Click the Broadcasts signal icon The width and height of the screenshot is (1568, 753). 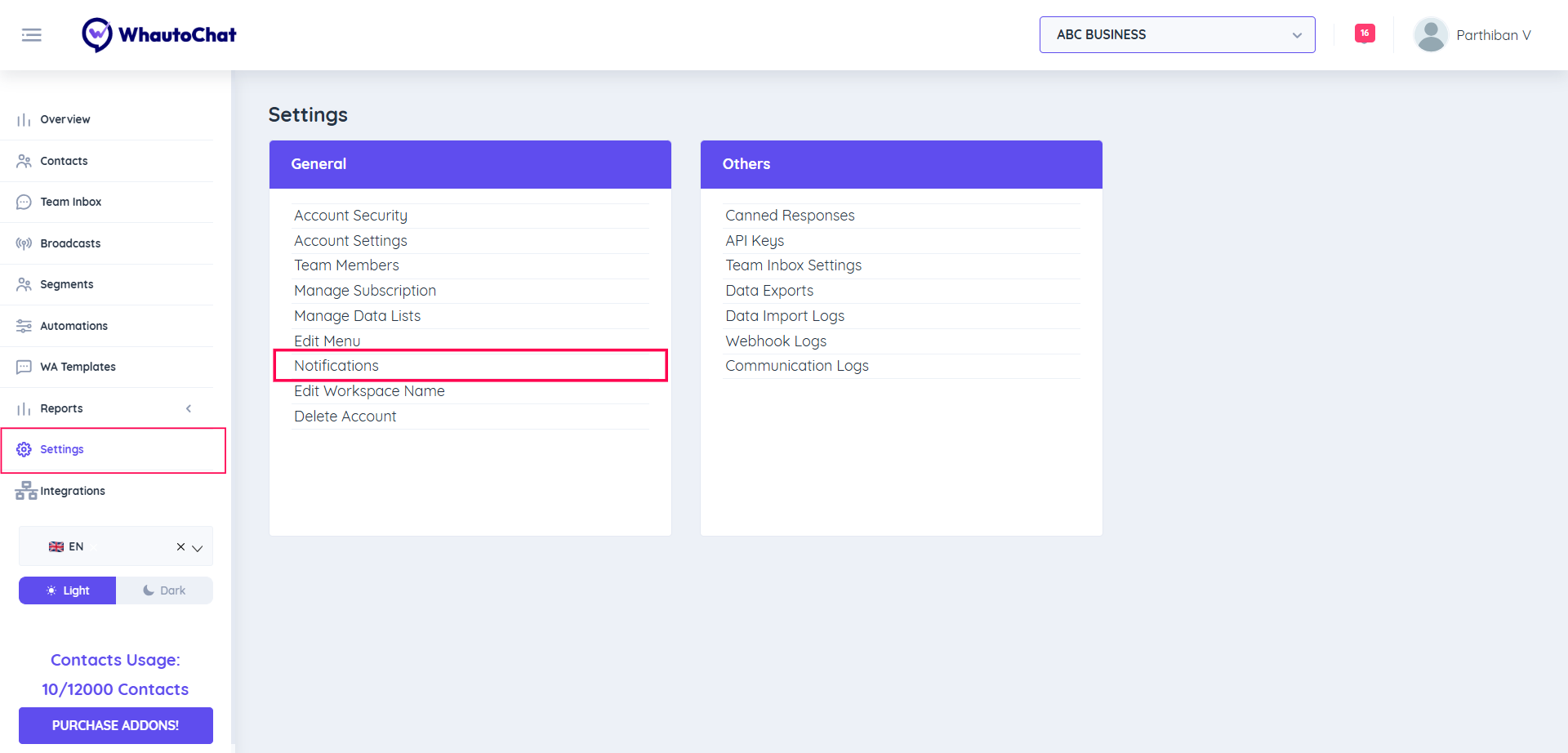pos(24,243)
